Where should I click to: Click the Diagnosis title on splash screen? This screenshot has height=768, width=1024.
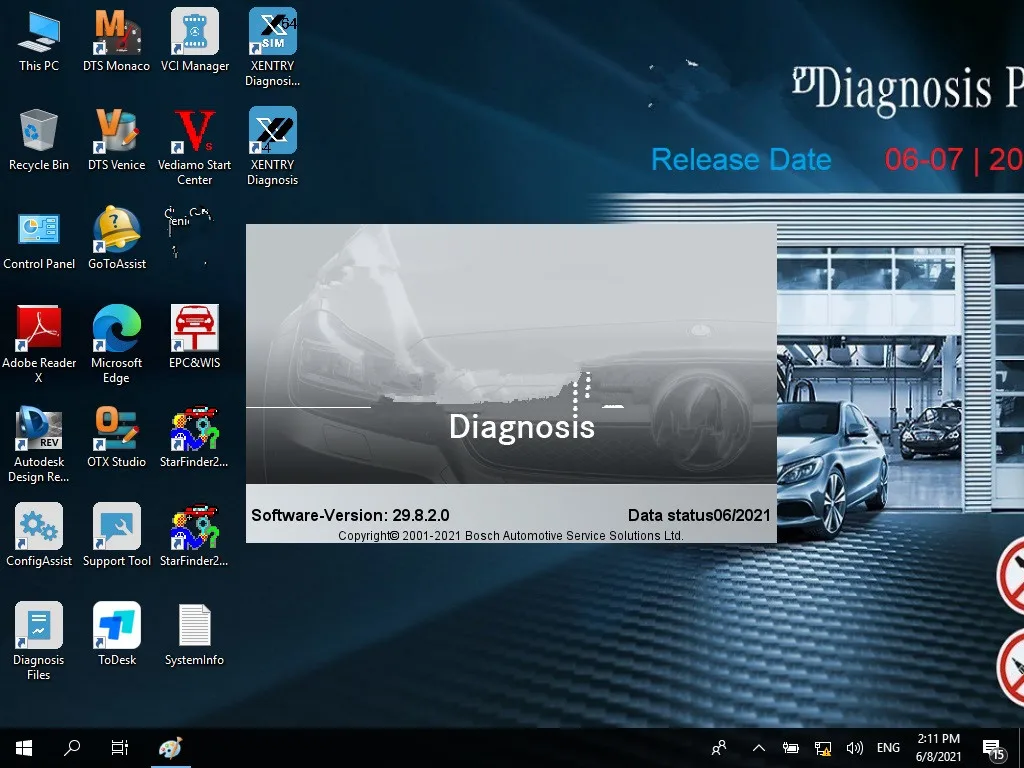(522, 426)
